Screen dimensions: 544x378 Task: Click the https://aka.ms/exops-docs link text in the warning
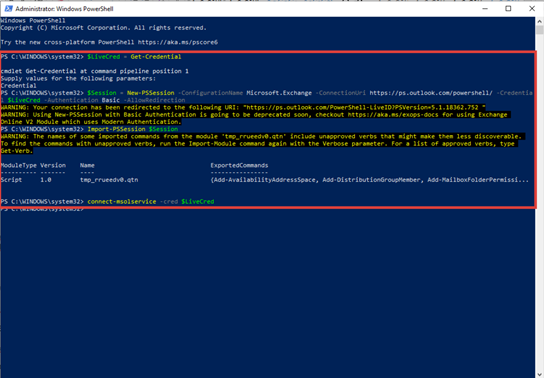click(x=393, y=115)
